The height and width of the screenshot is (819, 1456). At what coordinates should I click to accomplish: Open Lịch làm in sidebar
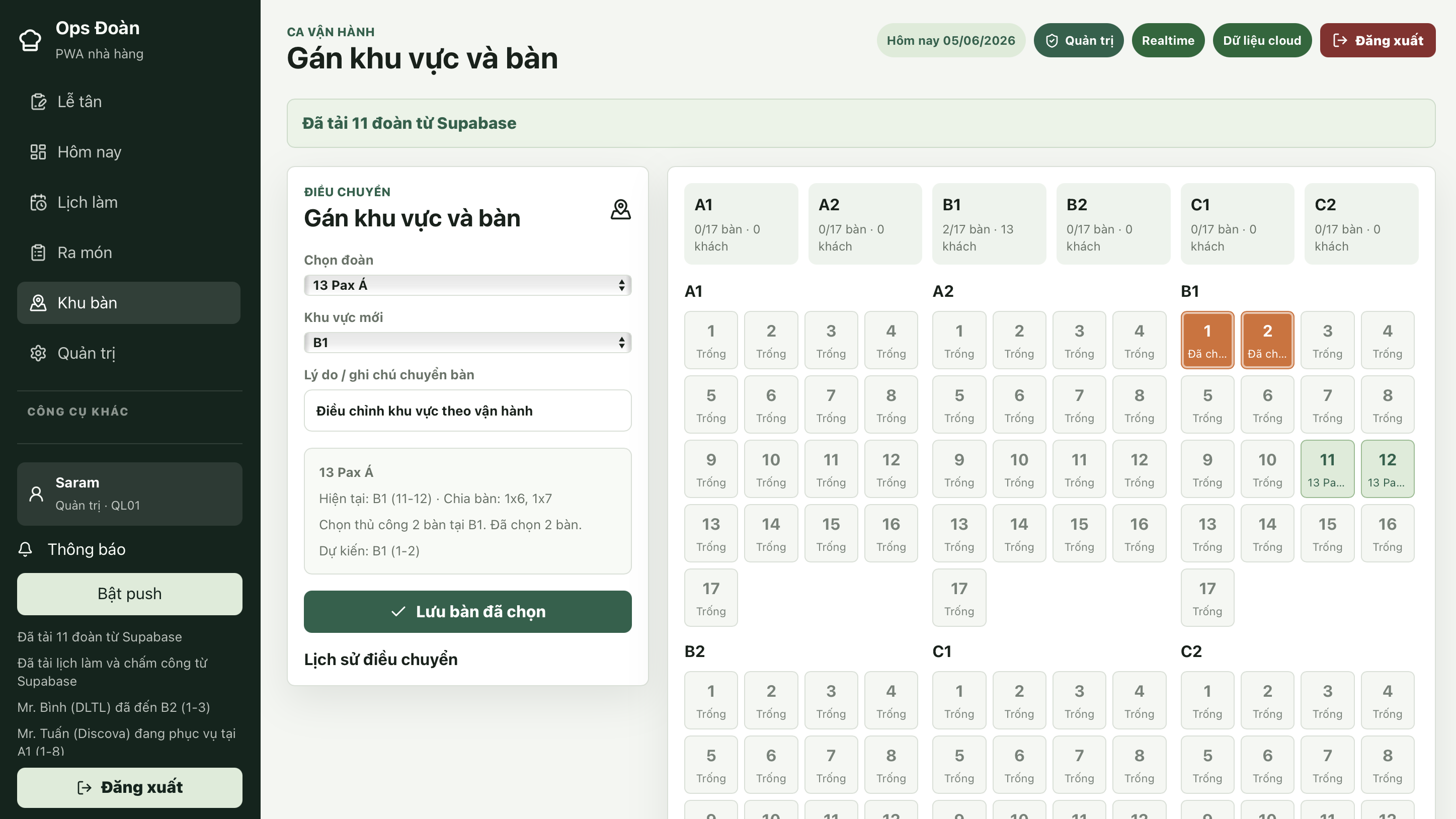coord(128,202)
